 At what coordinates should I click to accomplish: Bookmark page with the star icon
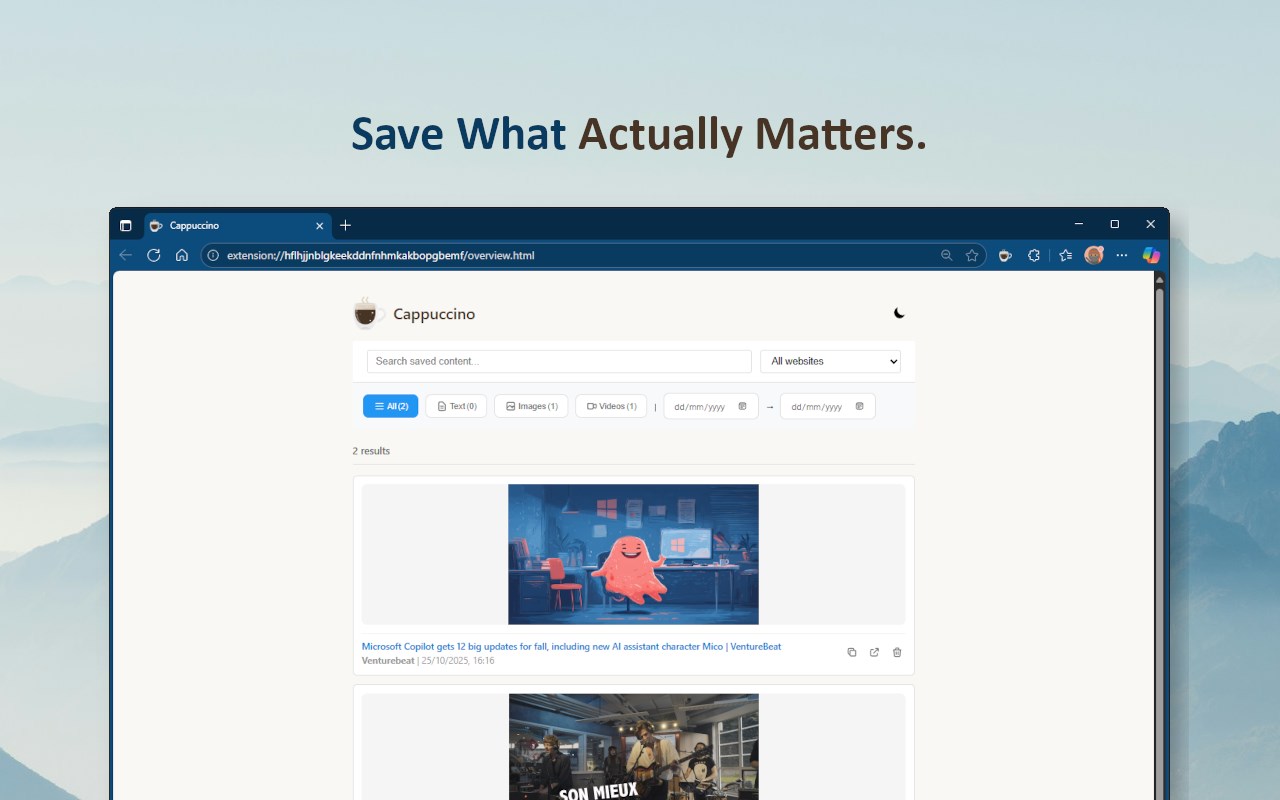coord(972,255)
